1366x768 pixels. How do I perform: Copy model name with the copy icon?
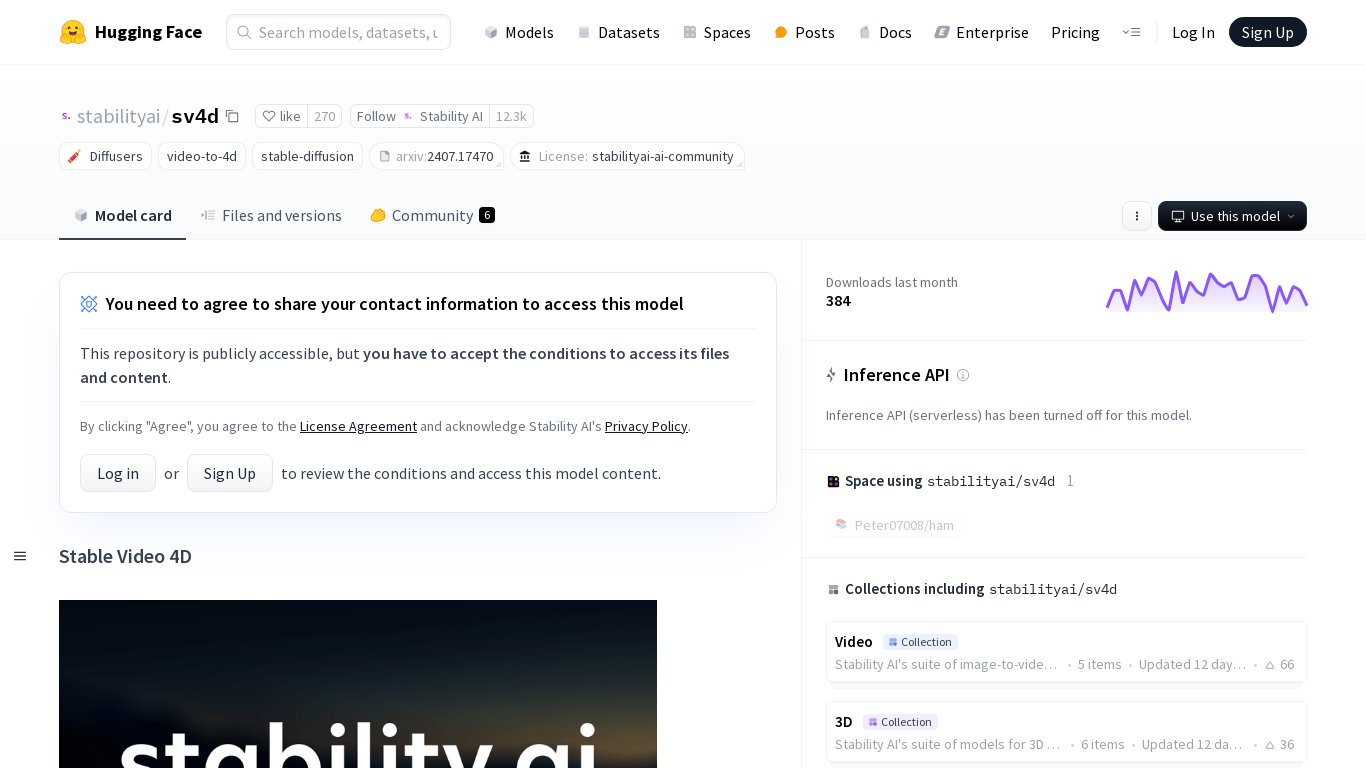point(232,116)
